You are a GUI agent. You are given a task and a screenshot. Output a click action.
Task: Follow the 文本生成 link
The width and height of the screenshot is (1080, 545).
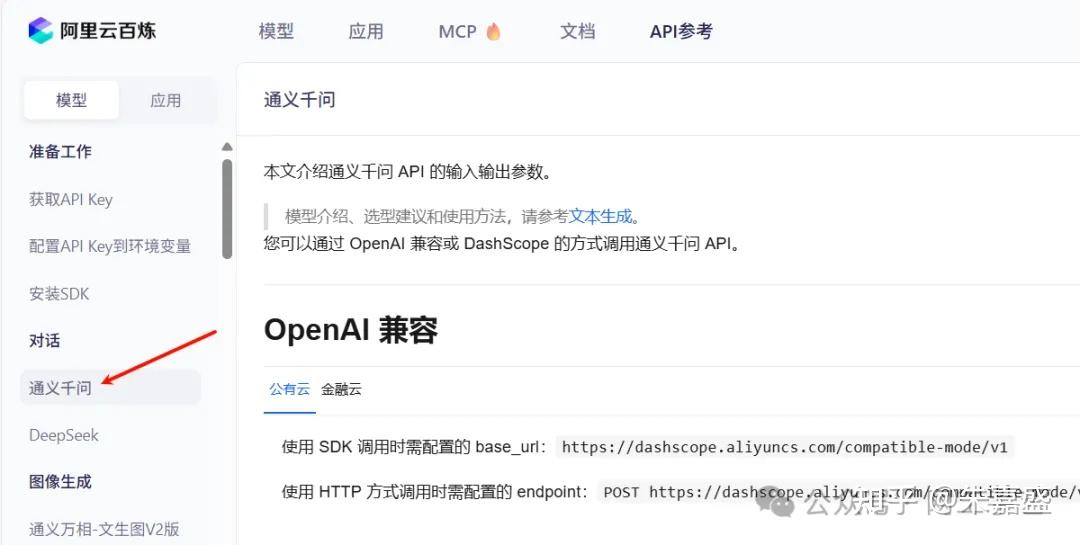[x=600, y=216]
